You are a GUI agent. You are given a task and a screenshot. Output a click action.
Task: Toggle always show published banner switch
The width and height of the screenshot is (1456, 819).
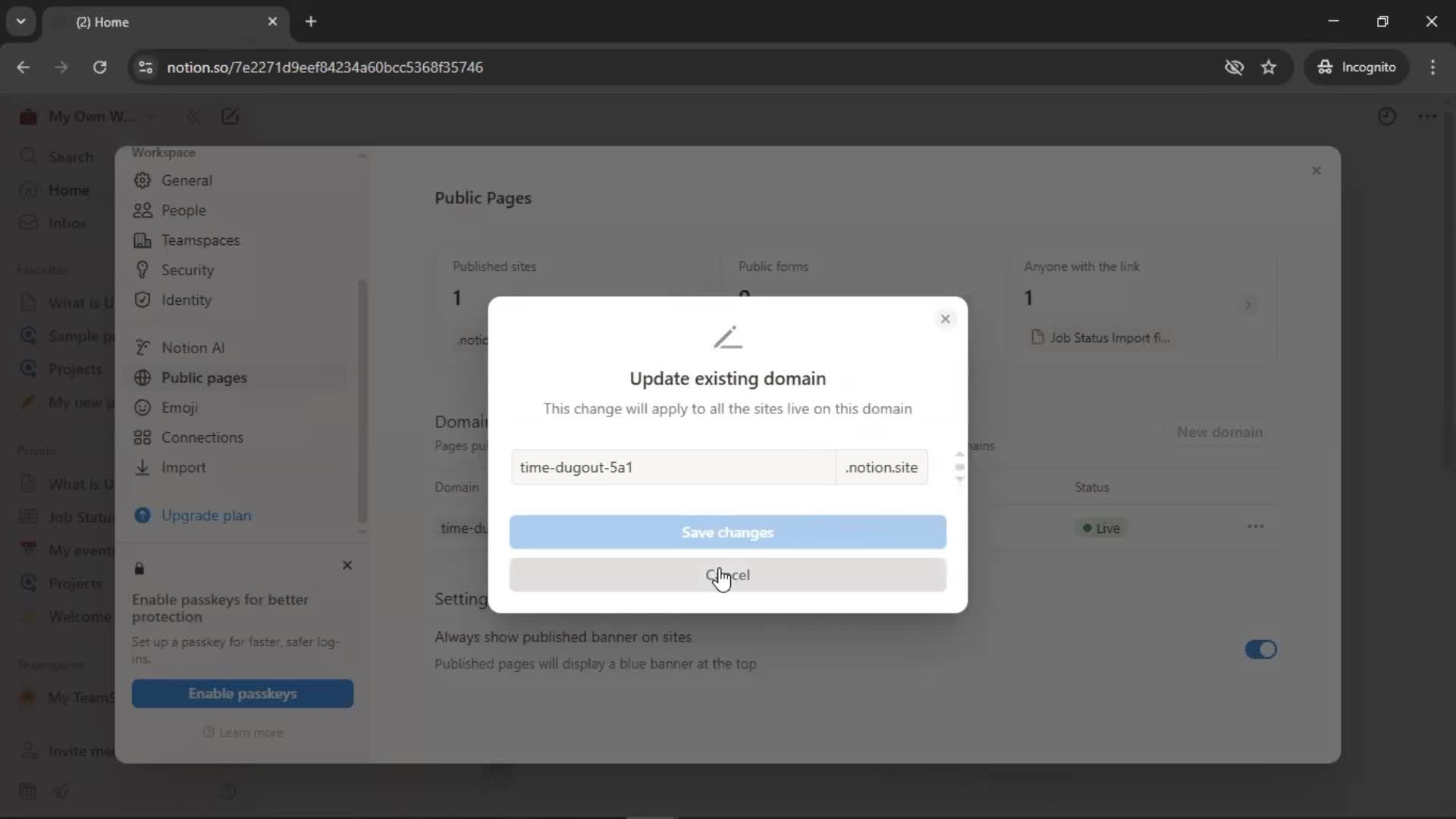[1260, 650]
